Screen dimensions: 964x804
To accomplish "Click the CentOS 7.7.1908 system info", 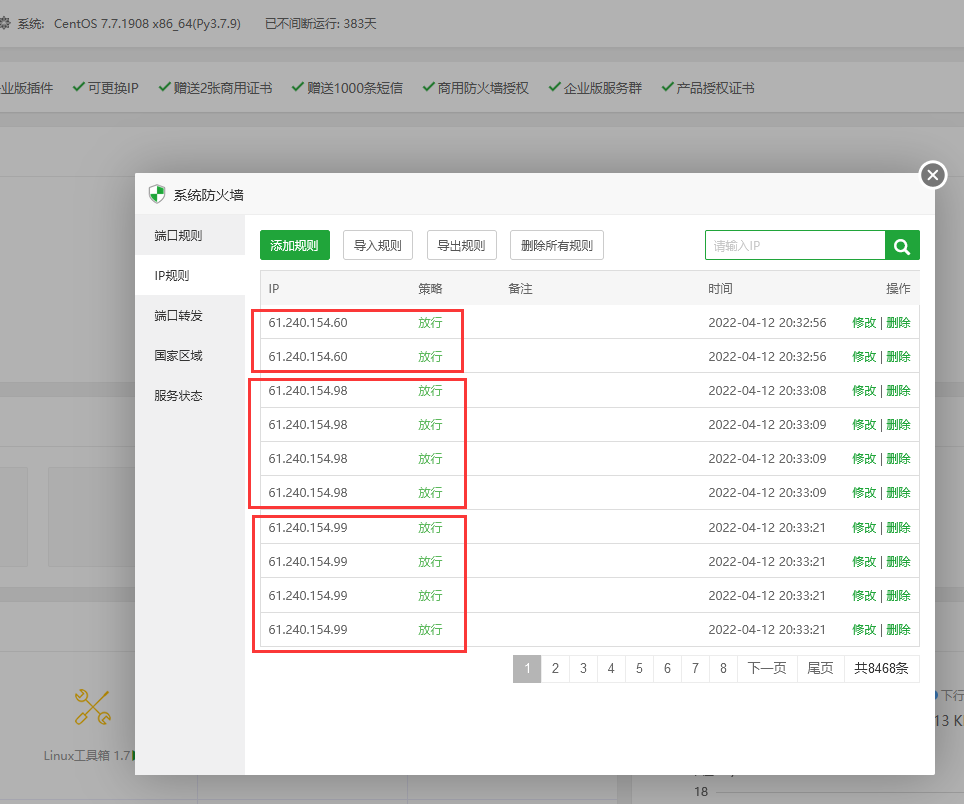I will (148, 23).
